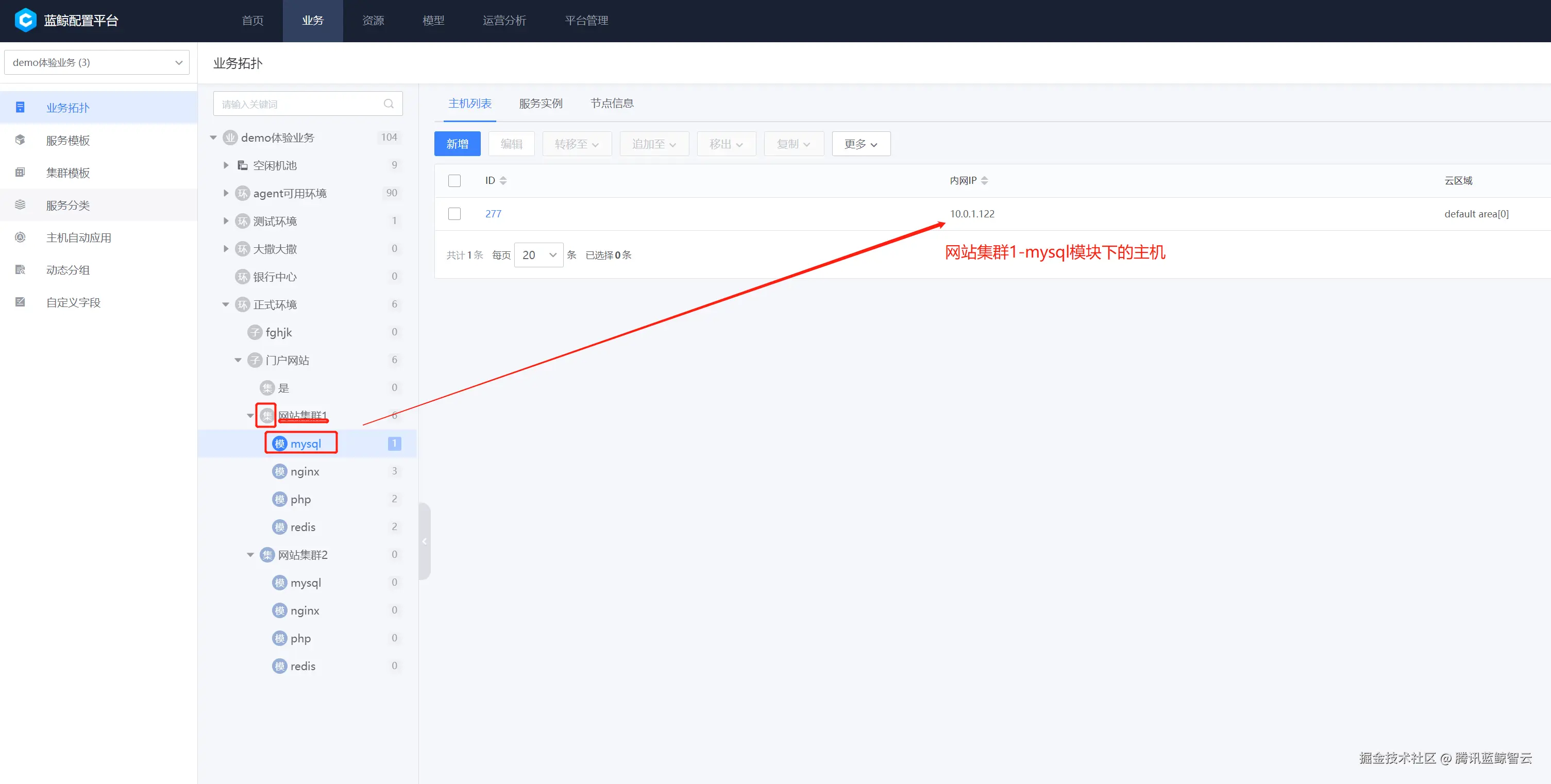Click the search magnifier in keyword box
This screenshot has width=1551, height=784.
tap(389, 104)
